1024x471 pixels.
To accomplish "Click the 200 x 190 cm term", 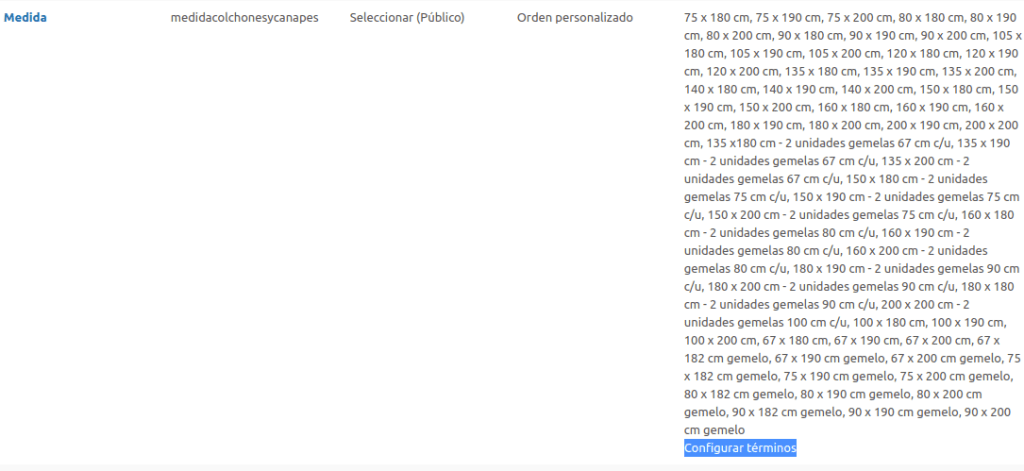I will coord(920,125).
